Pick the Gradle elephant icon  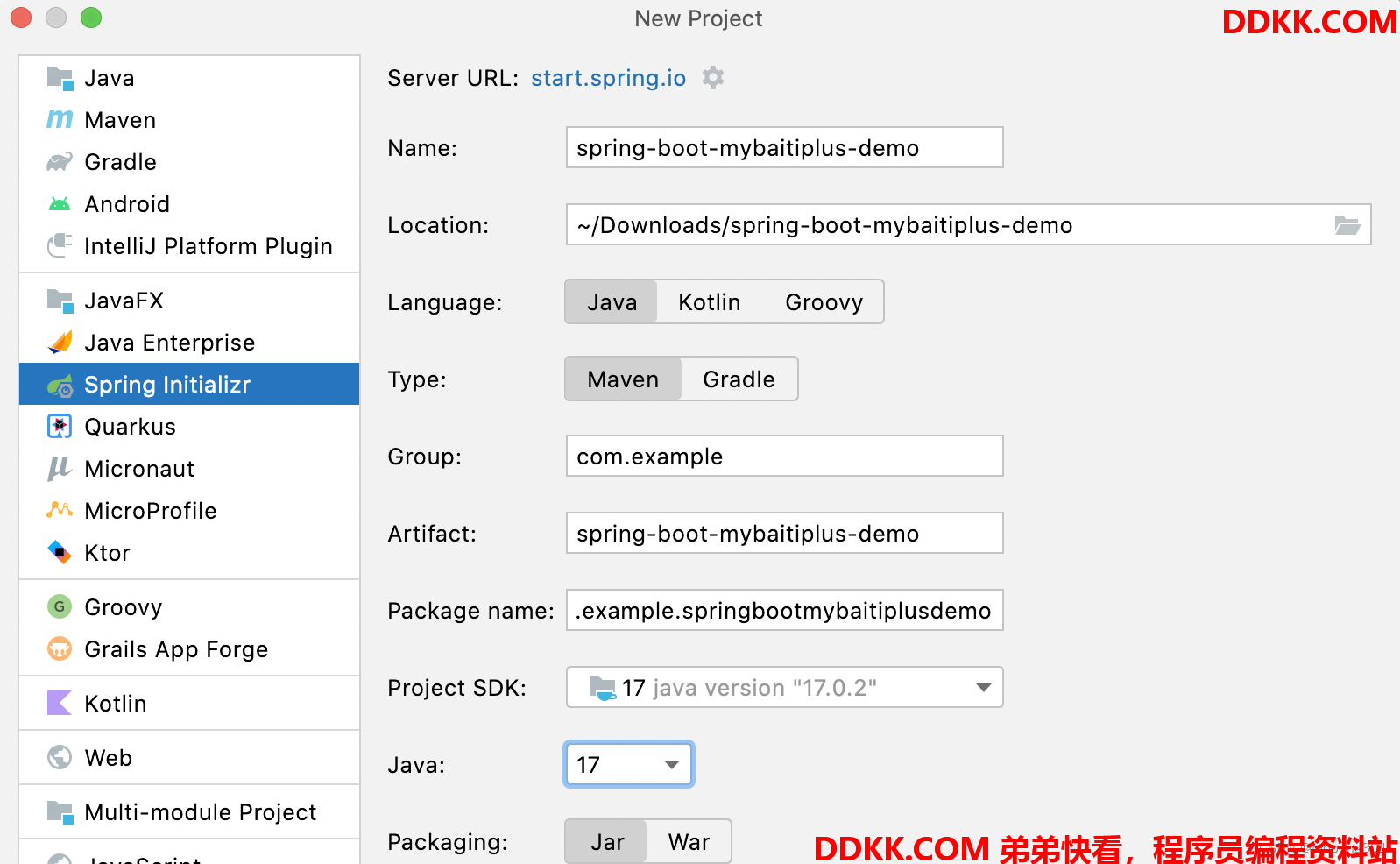[60, 162]
